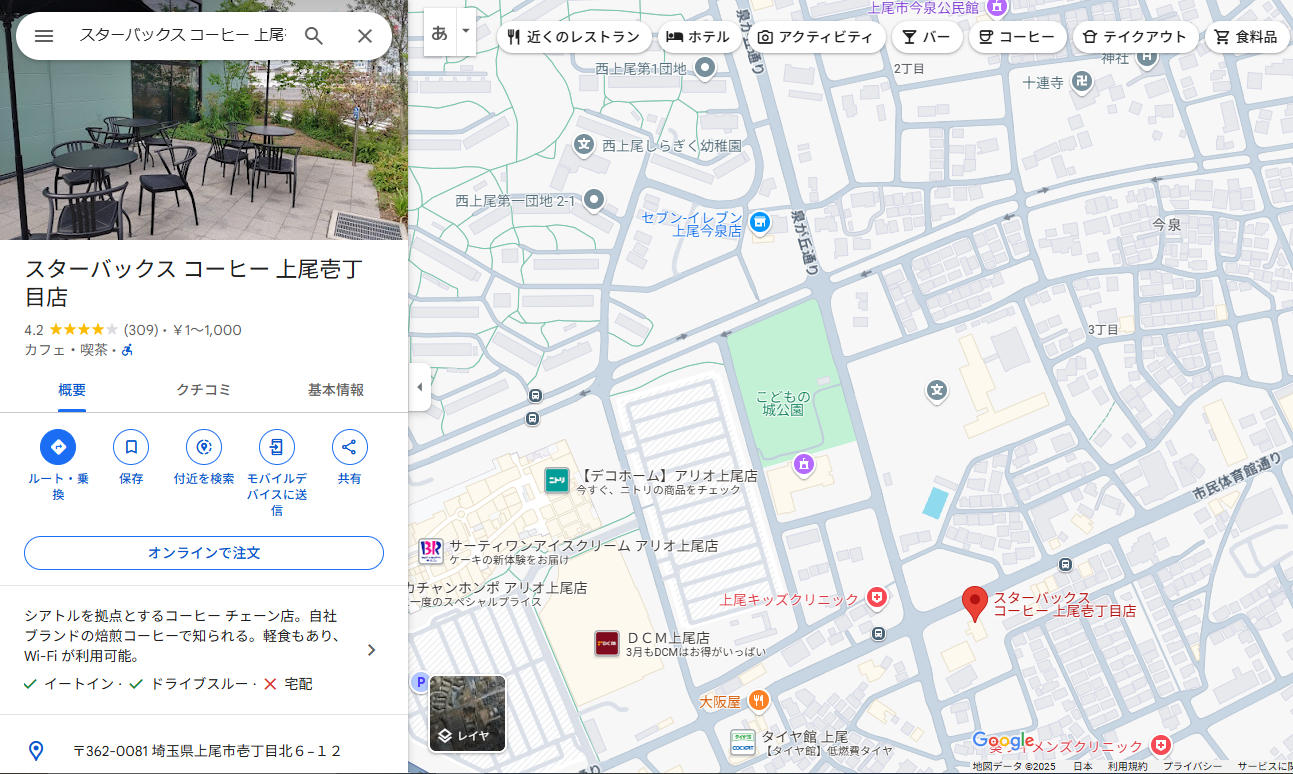Click the 保存 bookmark icon
1293x774 pixels.
(131, 447)
